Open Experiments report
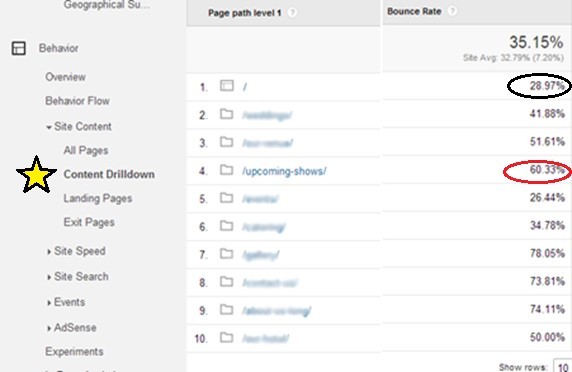The width and height of the screenshot is (572, 372). tap(74, 352)
